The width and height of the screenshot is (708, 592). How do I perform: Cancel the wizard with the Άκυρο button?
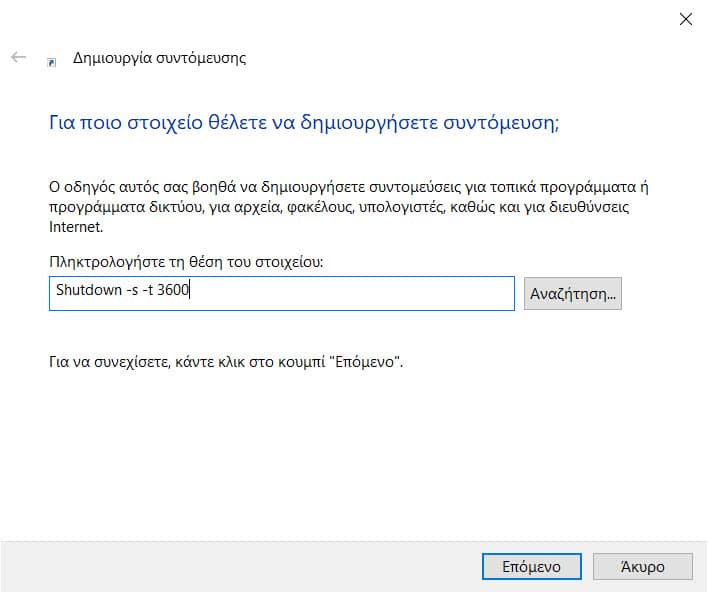click(642, 566)
